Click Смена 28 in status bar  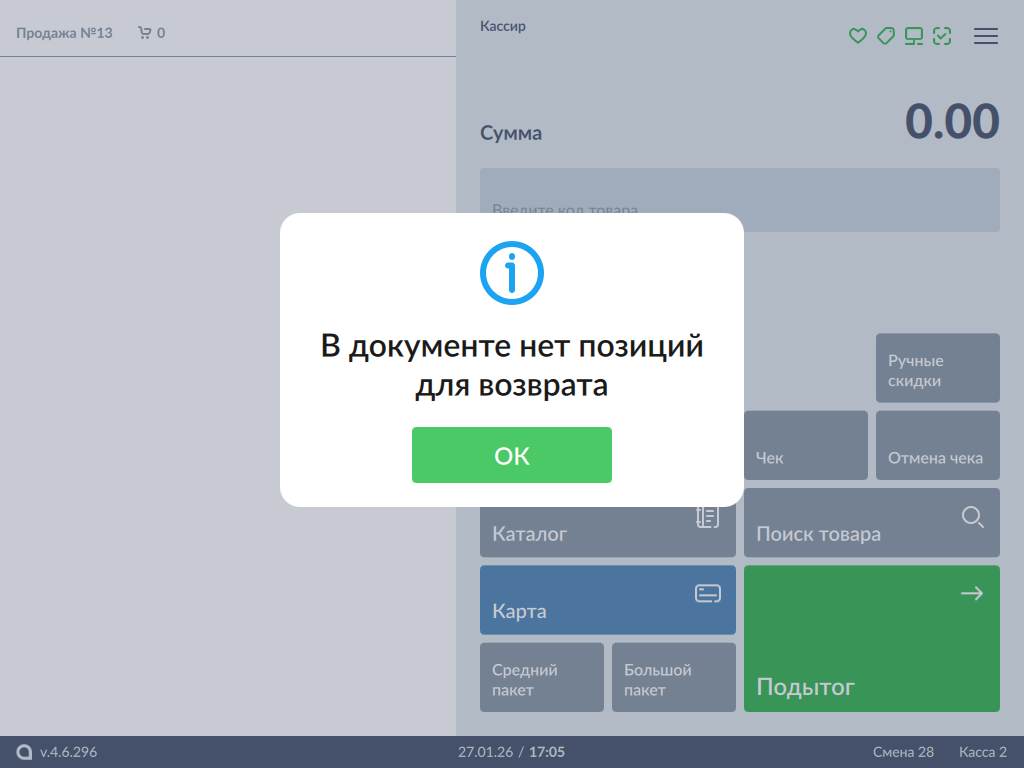click(902, 752)
